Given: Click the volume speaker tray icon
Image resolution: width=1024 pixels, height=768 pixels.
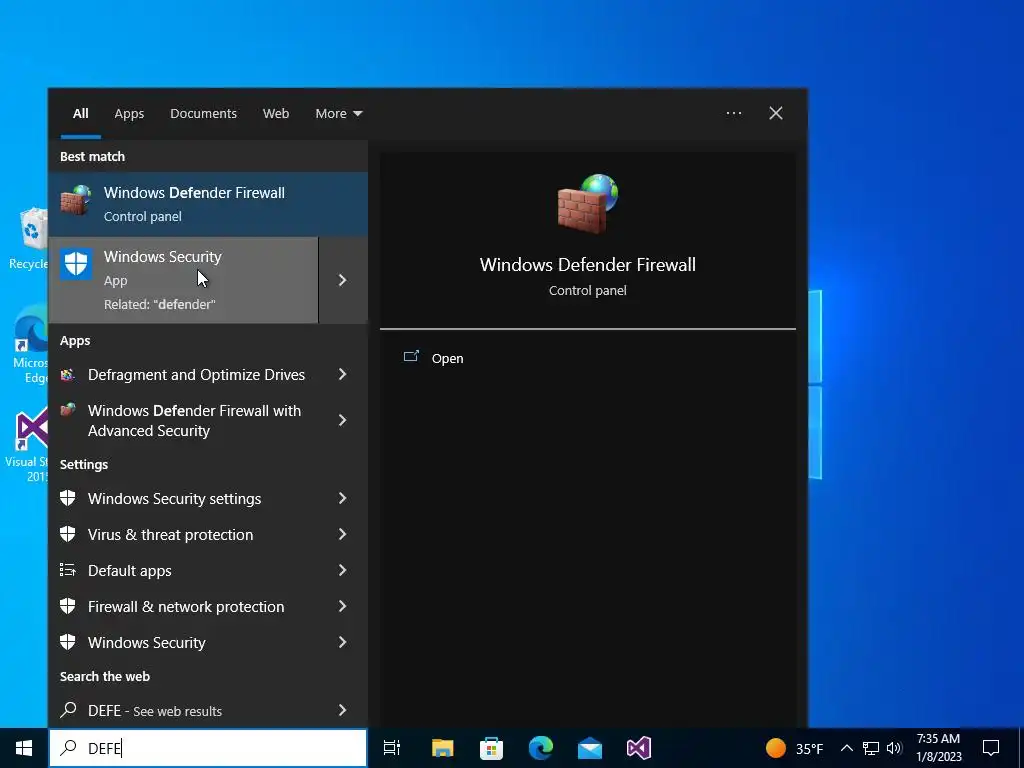Looking at the screenshot, I should (894, 748).
